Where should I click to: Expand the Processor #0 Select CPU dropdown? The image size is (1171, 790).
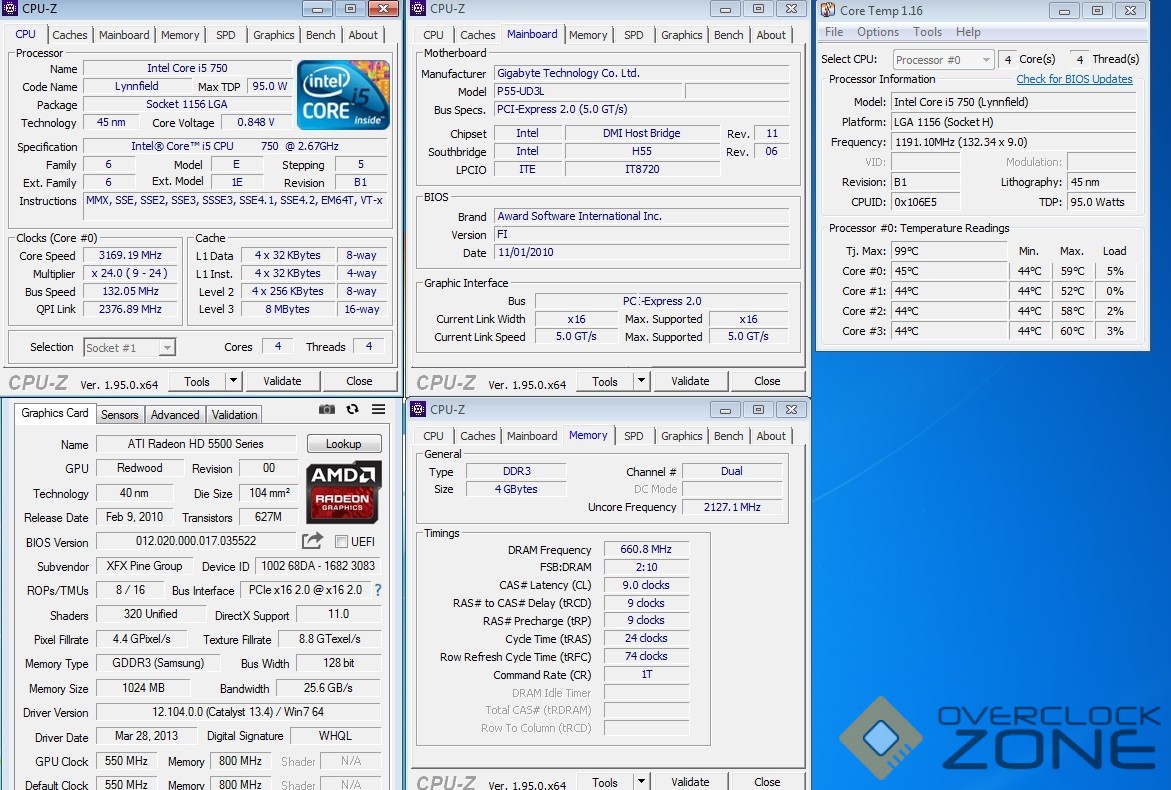[943, 59]
